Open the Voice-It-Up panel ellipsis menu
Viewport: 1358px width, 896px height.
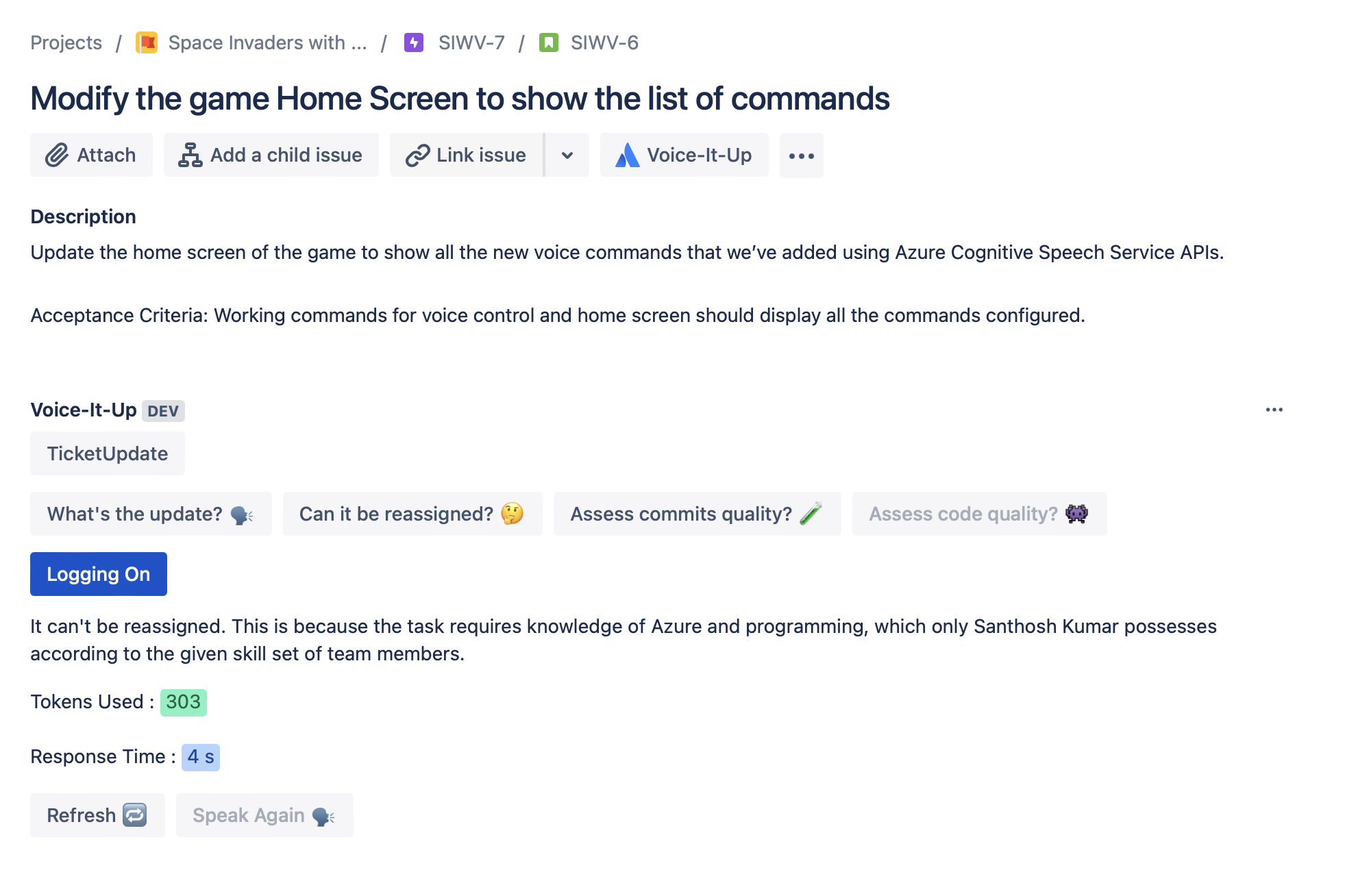pyautogui.click(x=1274, y=410)
